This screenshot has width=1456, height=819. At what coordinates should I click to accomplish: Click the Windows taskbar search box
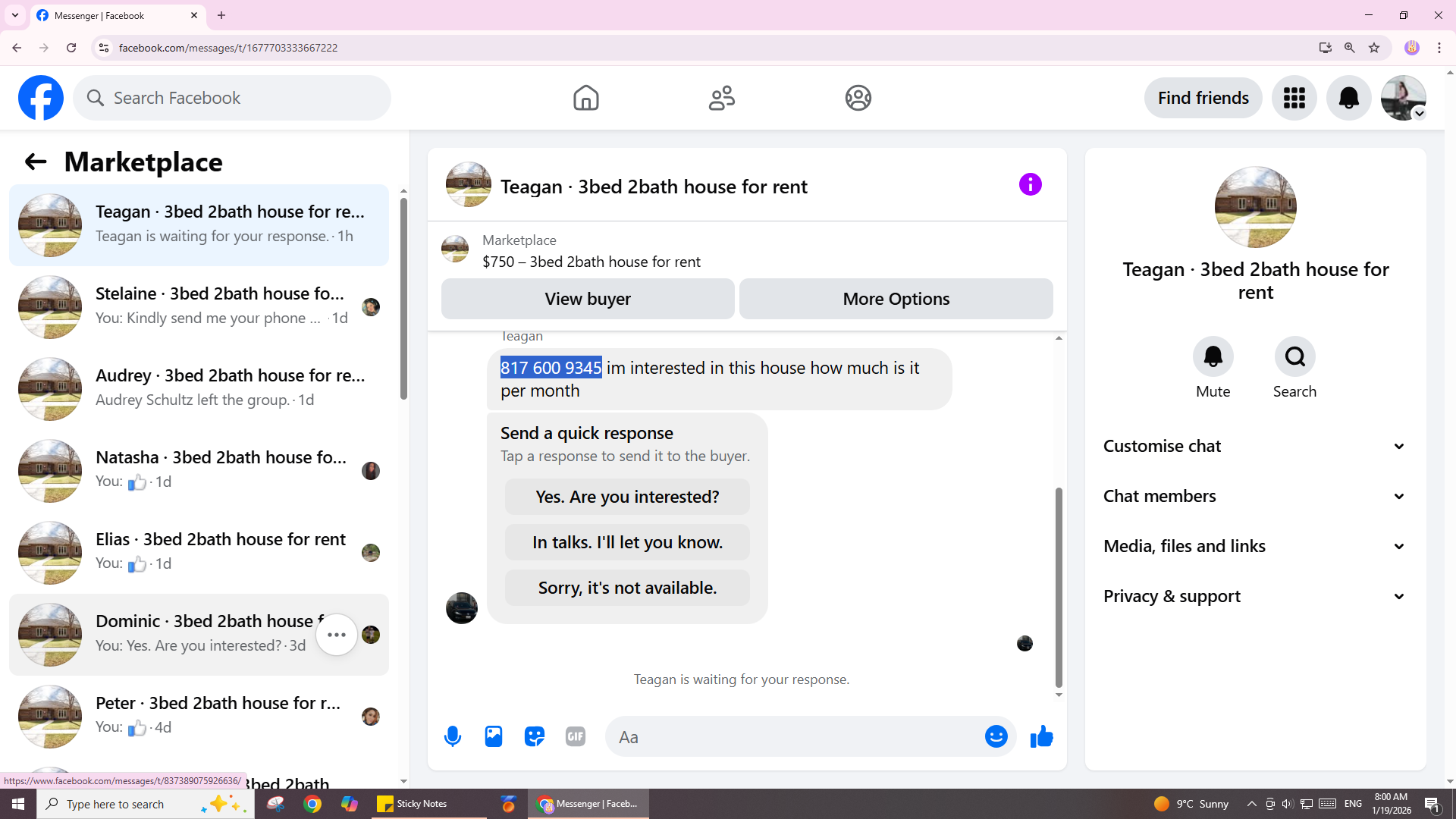146,804
